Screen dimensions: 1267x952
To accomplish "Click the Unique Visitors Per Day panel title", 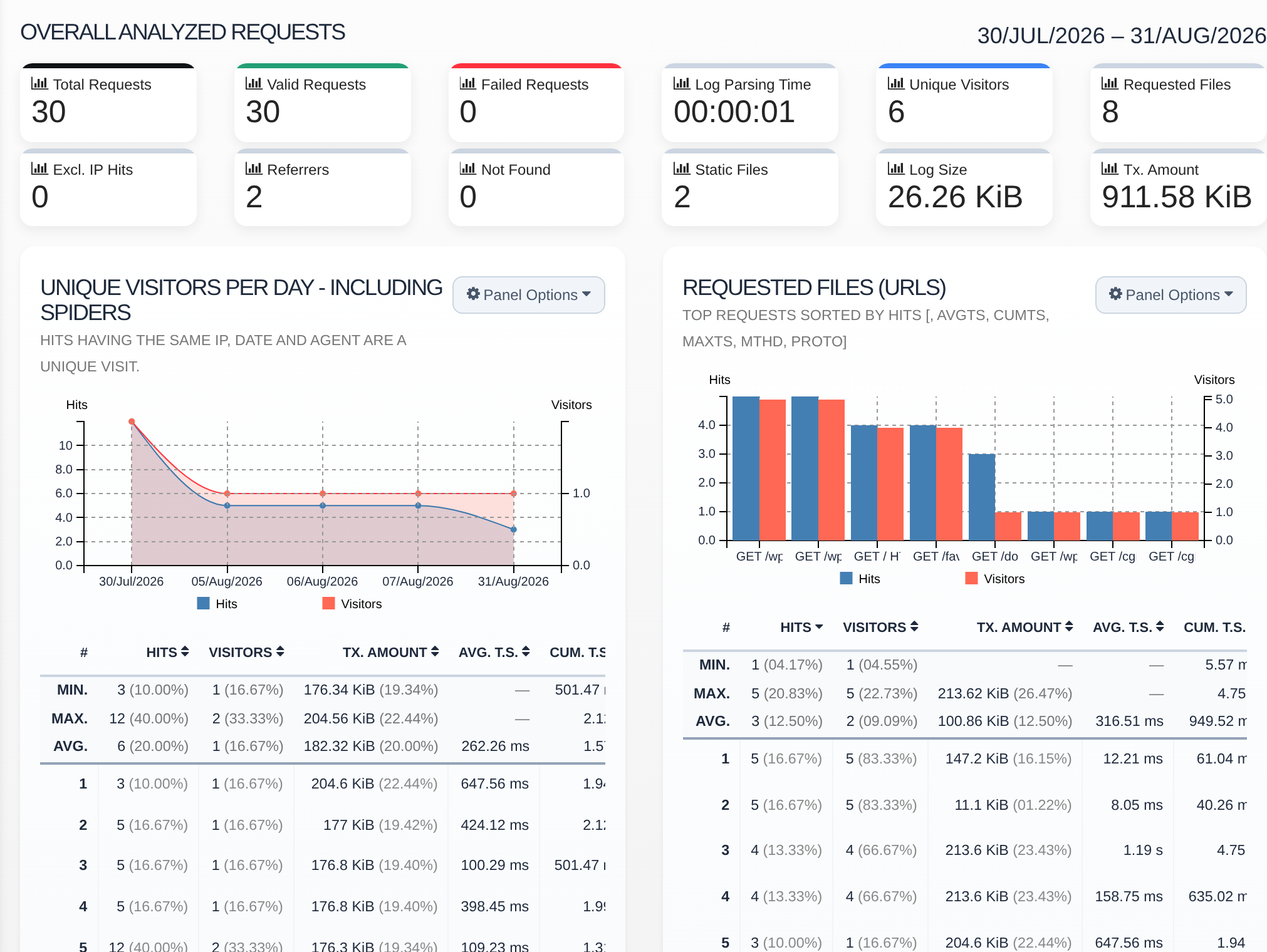I will 241,300.
